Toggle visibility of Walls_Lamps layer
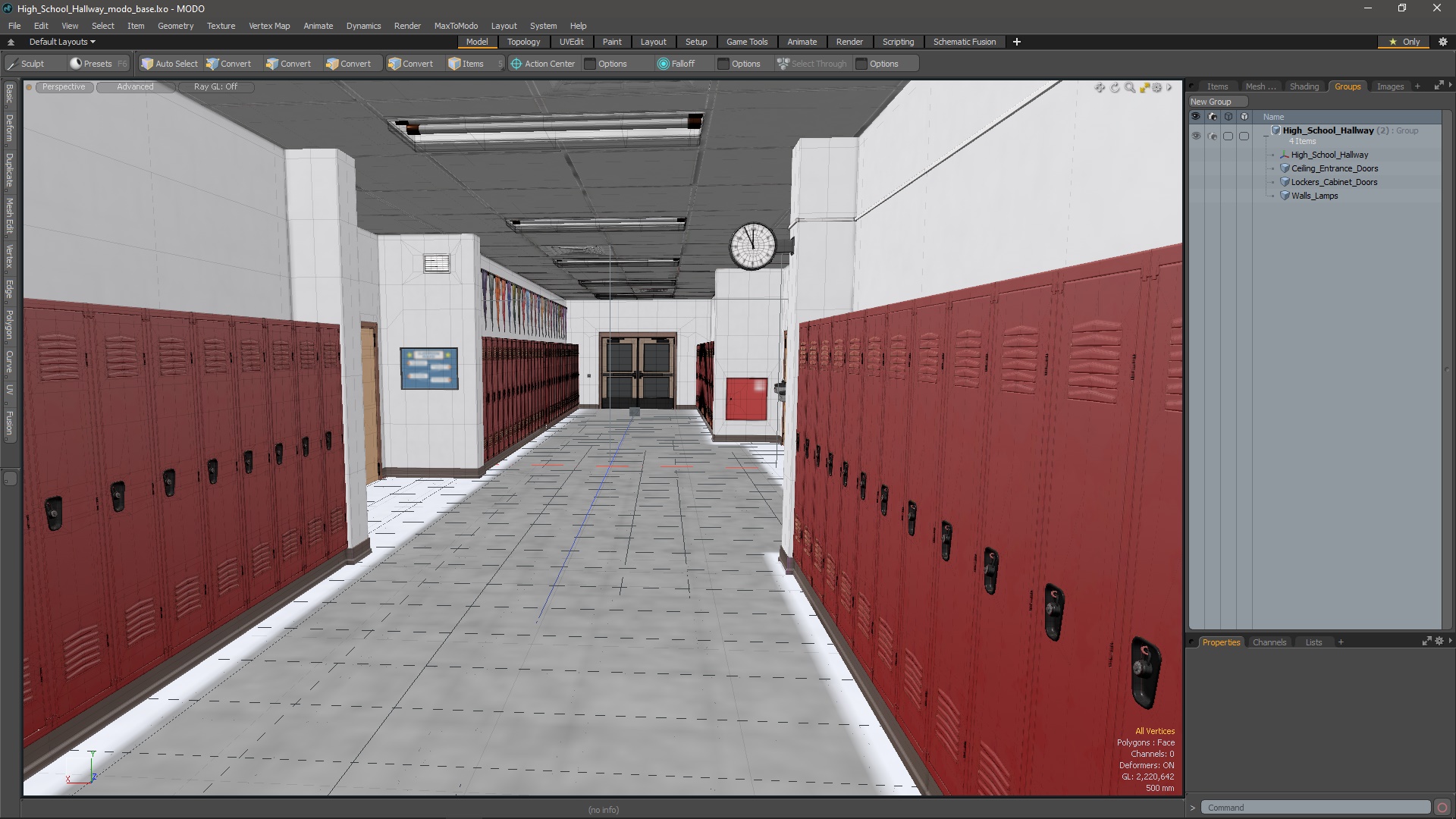Screen dimensions: 1456x819 pyautogui.click(x=1196, y=195)
